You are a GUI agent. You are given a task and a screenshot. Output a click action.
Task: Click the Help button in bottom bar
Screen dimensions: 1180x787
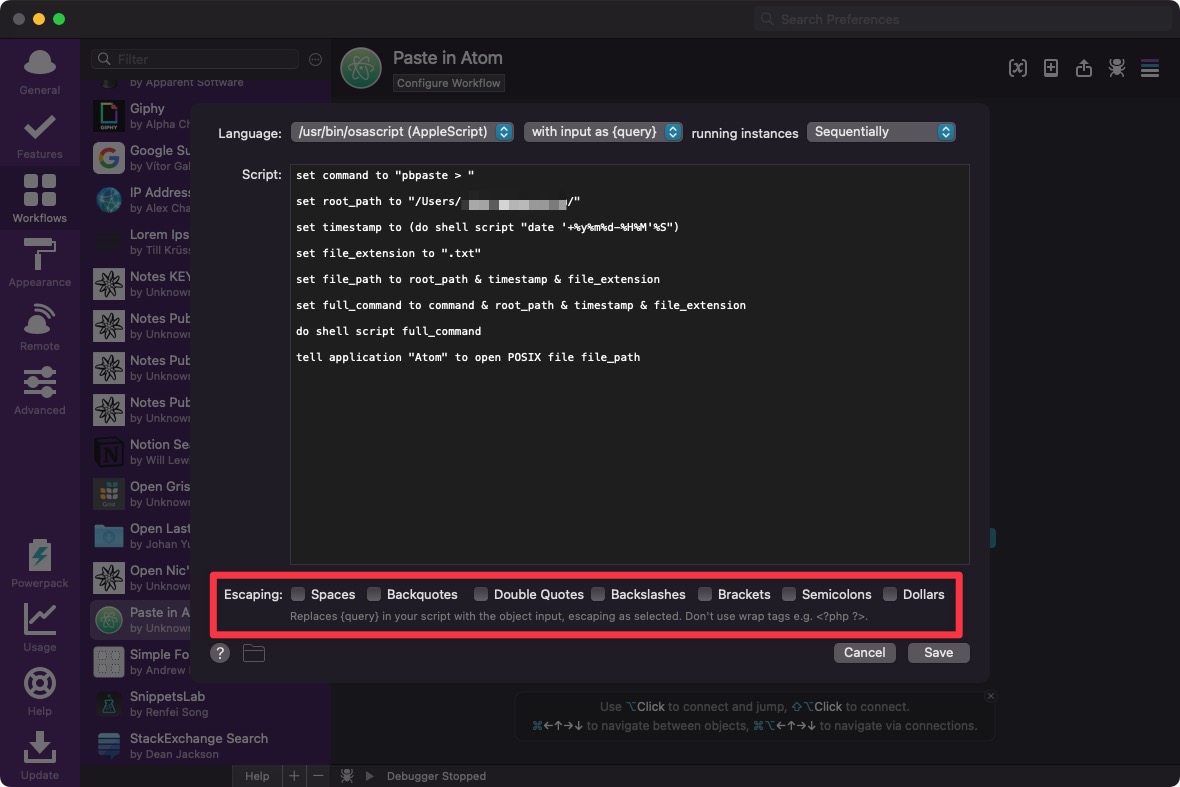(257, 776)
